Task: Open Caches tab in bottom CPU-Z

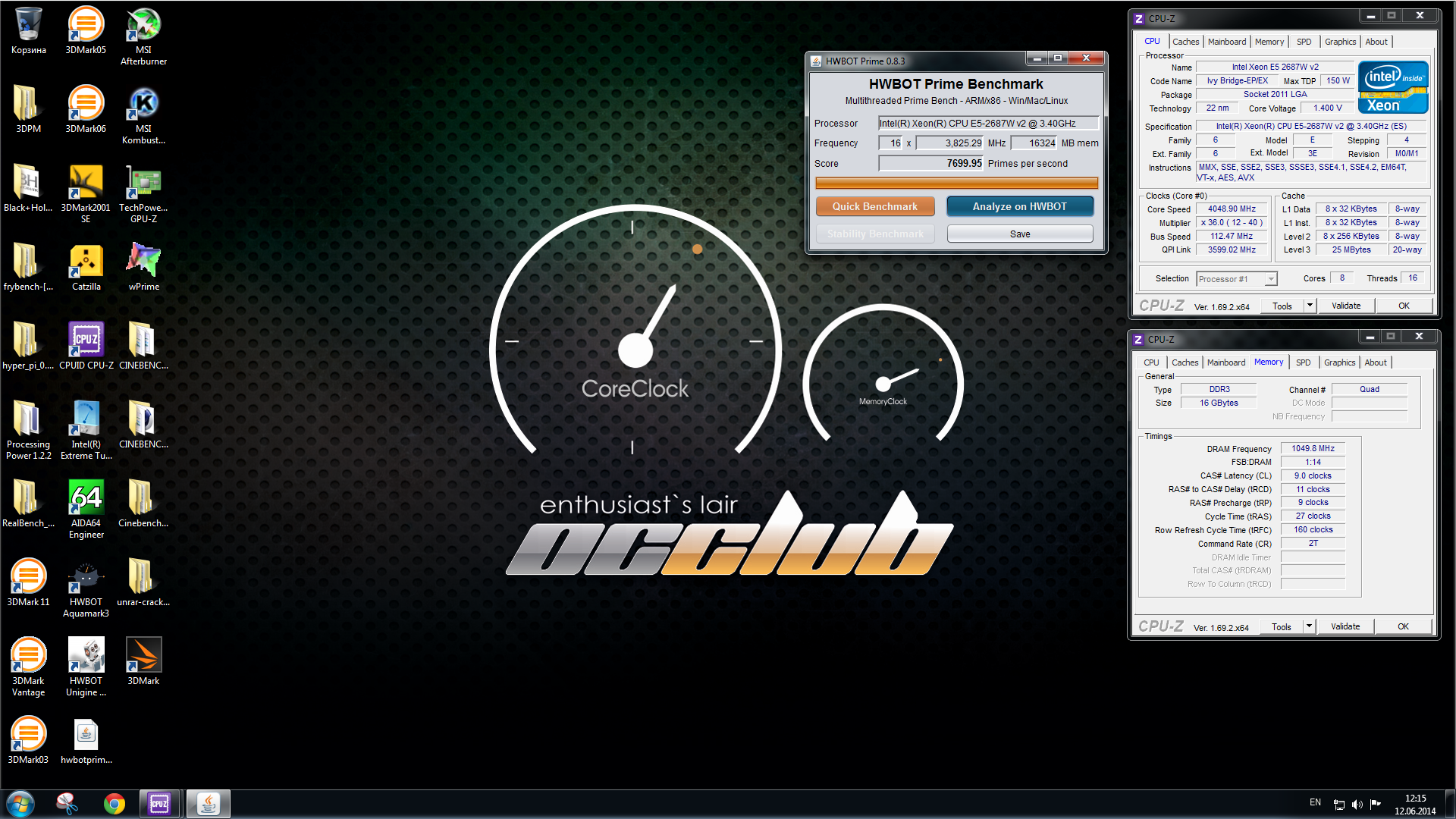Action: (1185, 362)
